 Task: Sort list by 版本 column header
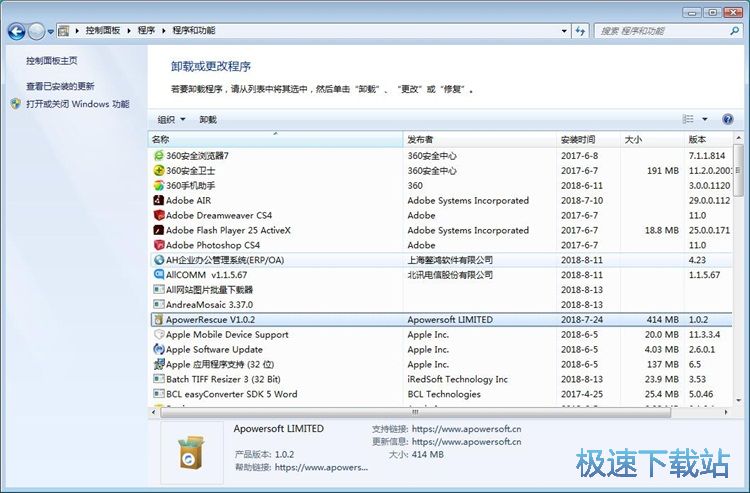point(708,140)
